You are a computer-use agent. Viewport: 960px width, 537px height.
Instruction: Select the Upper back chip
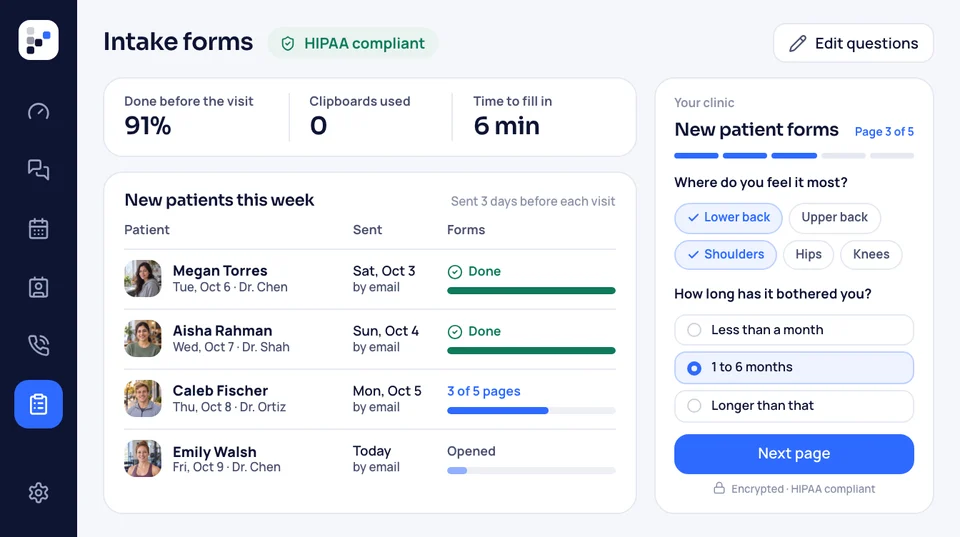834,217
